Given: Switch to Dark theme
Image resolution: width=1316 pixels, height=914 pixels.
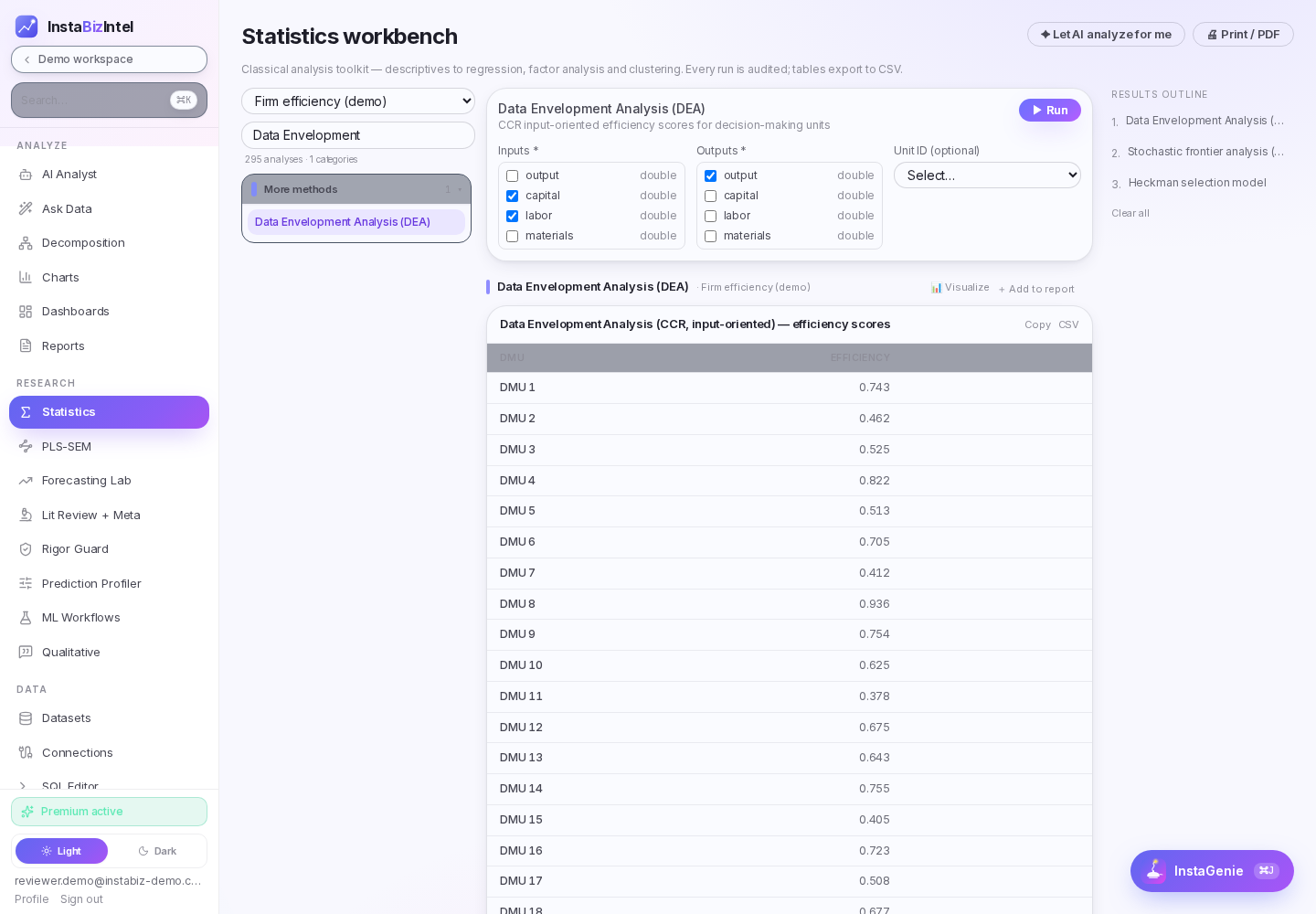Looking at the screenshot, I should pyautogui.click(x=157, y=851).
